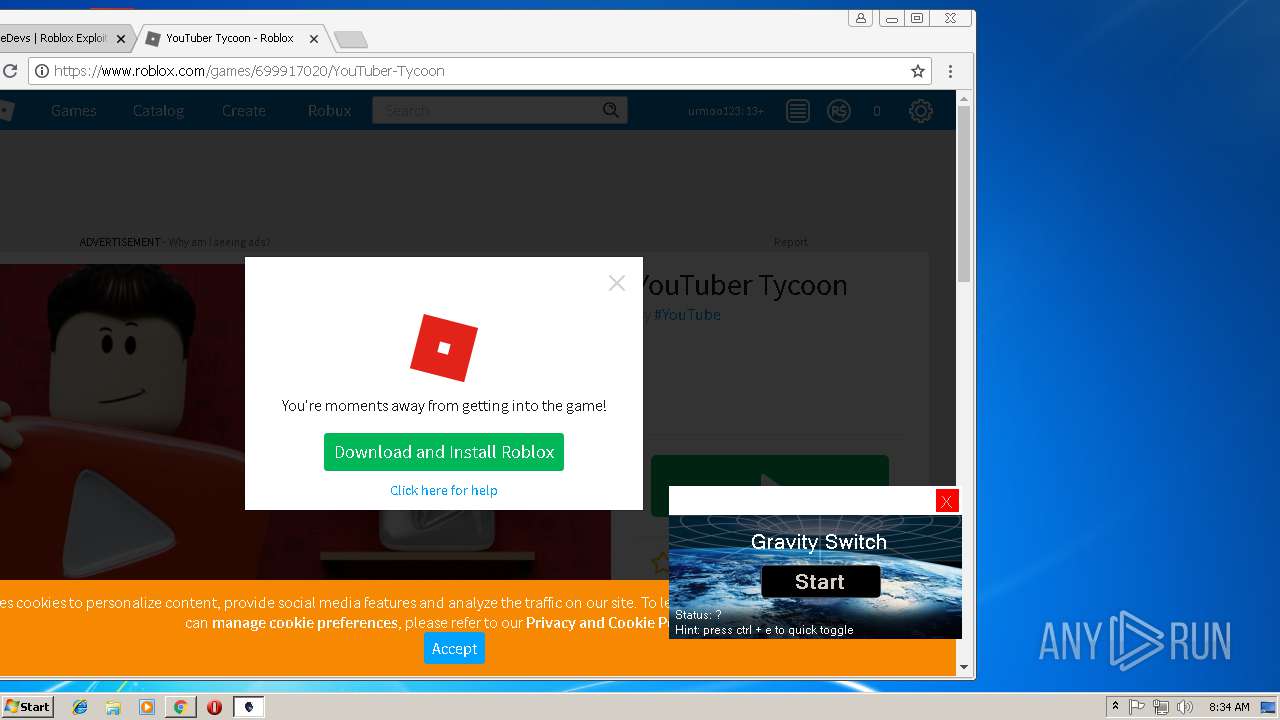Close the Roblox download dialog
This screenshot has height=720, width=1280.
click(617, 283)
